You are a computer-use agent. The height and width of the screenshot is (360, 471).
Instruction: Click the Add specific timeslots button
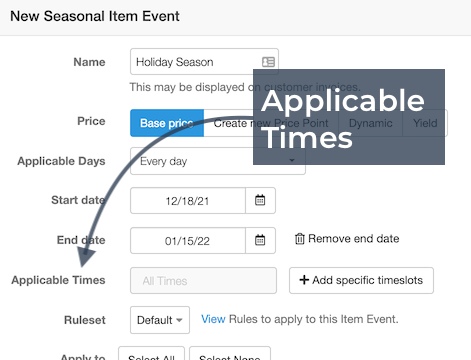click(x=361, y=280)
